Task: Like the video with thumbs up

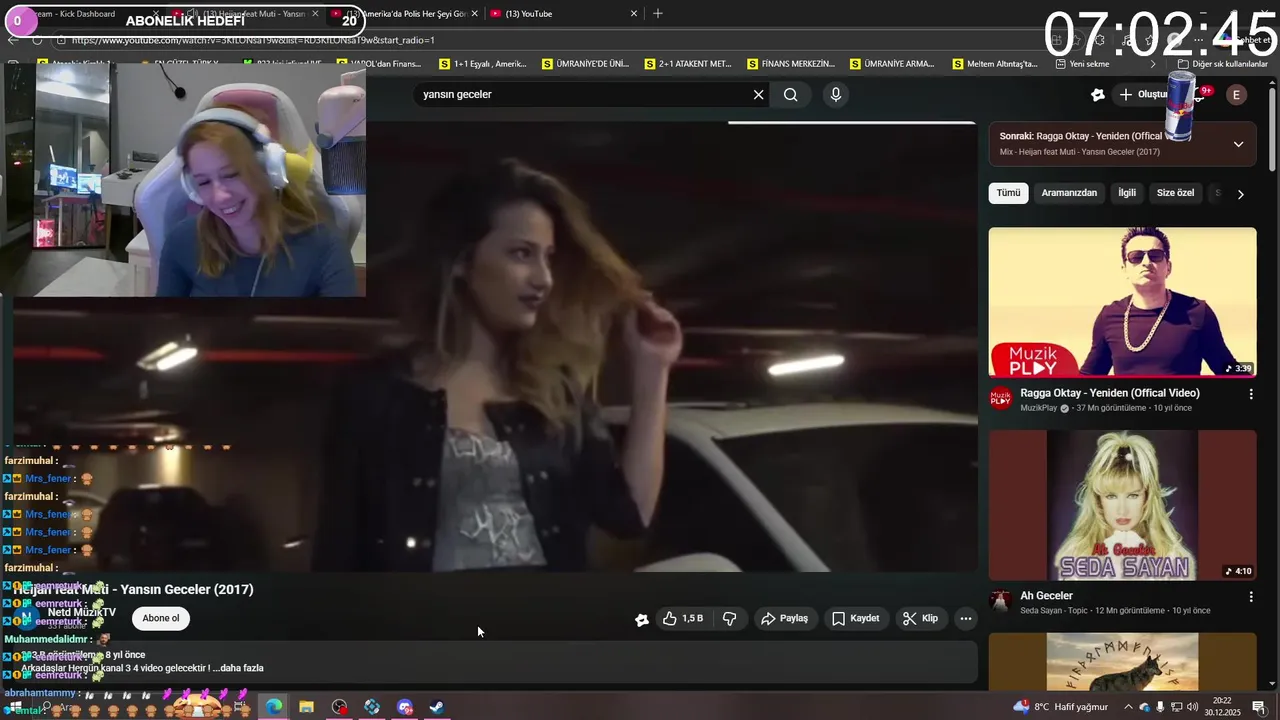Action: pyautogui.click(x=682, y=619)
